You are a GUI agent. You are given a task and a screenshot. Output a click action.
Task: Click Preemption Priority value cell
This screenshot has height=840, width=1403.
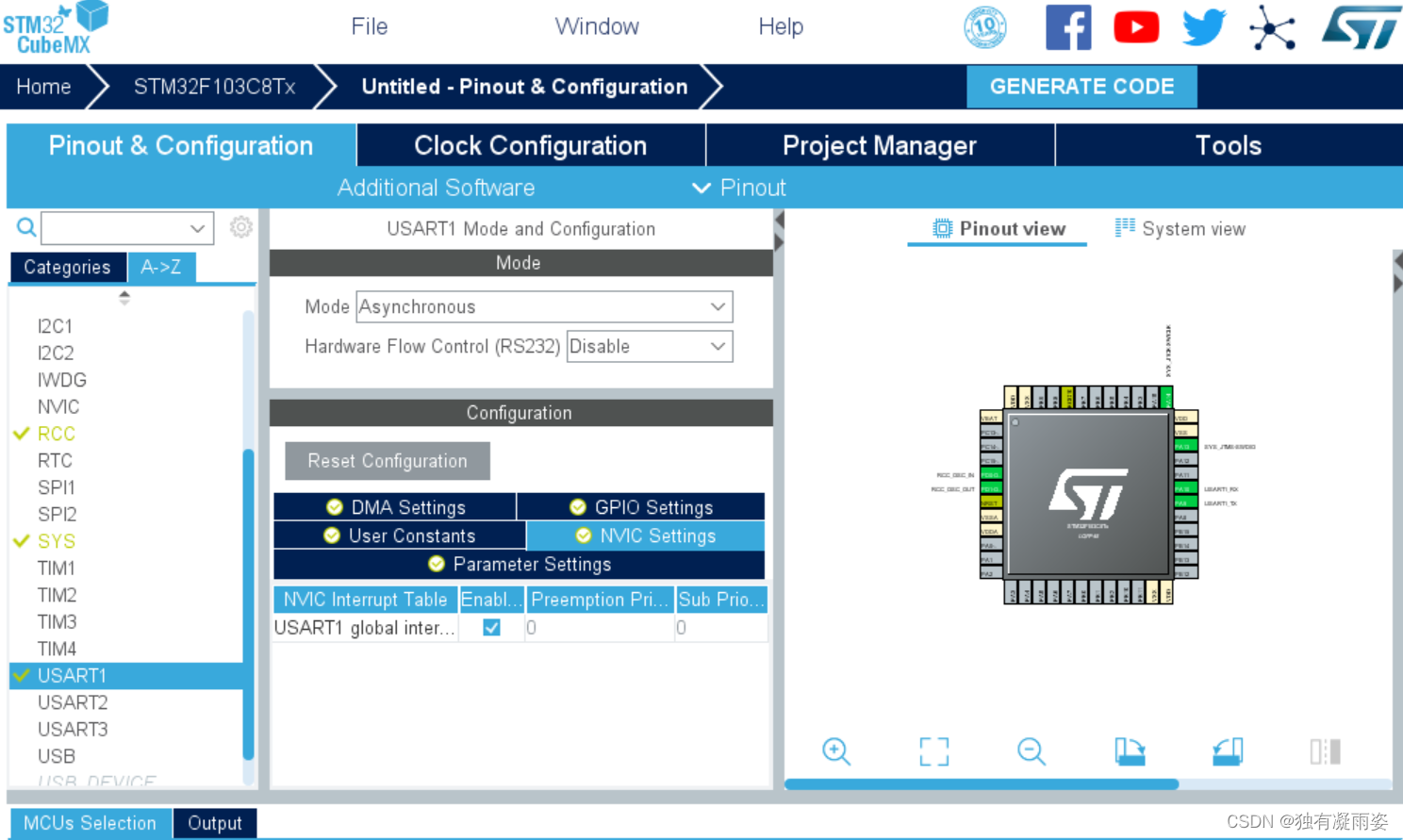[x=600, y=628]
